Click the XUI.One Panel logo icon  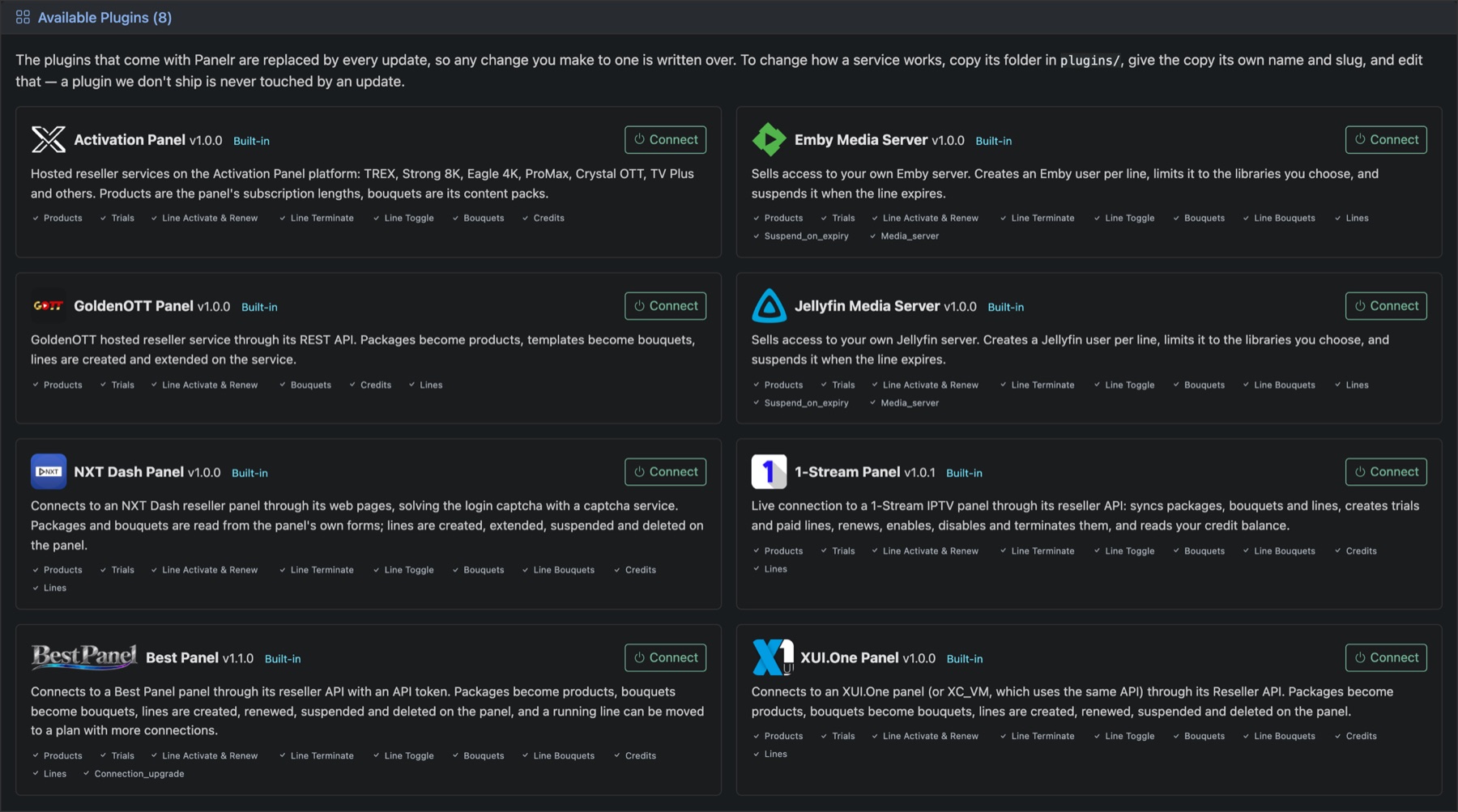point(772,657)
